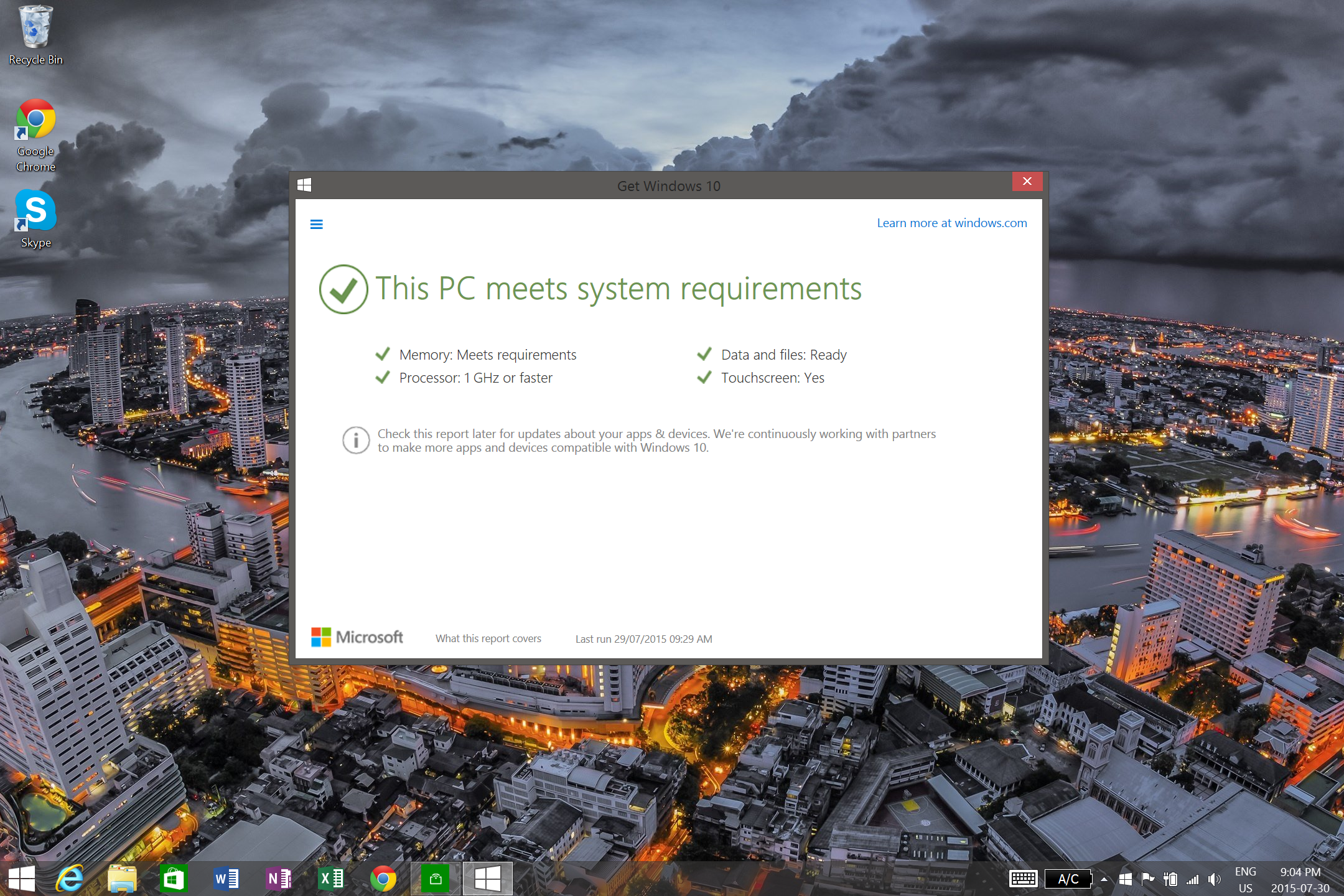This screenshot has height=896, width=1344.
Task: Click the Processor: 1 GHz or faster text
Action: (476, 378)
